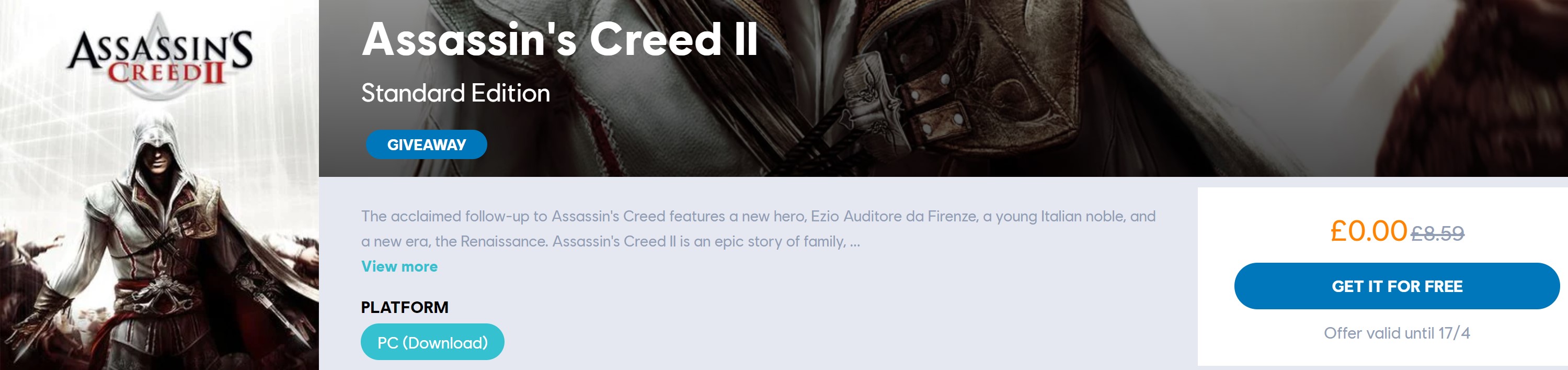Click the Standard Edition subtitle
The width and height of the screenshot is (1568, 370).
pos(455,93)
